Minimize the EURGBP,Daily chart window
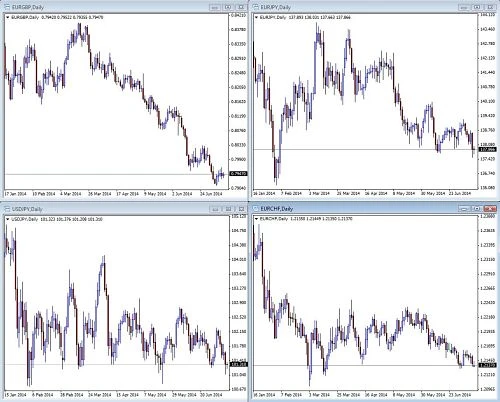The height and width of the screenshot is (402, 500). 215,7
